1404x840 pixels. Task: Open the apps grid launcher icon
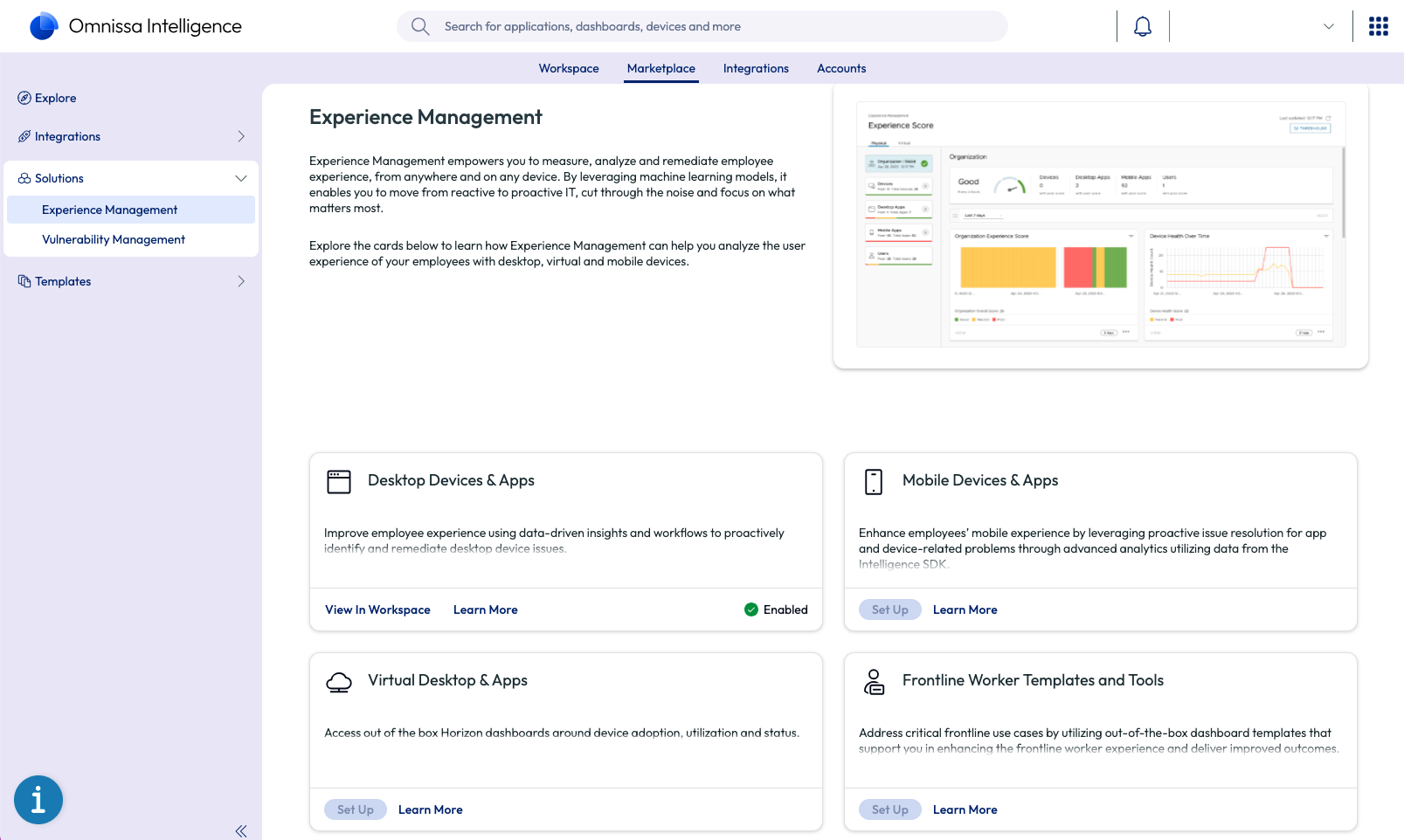(1379, 26)
